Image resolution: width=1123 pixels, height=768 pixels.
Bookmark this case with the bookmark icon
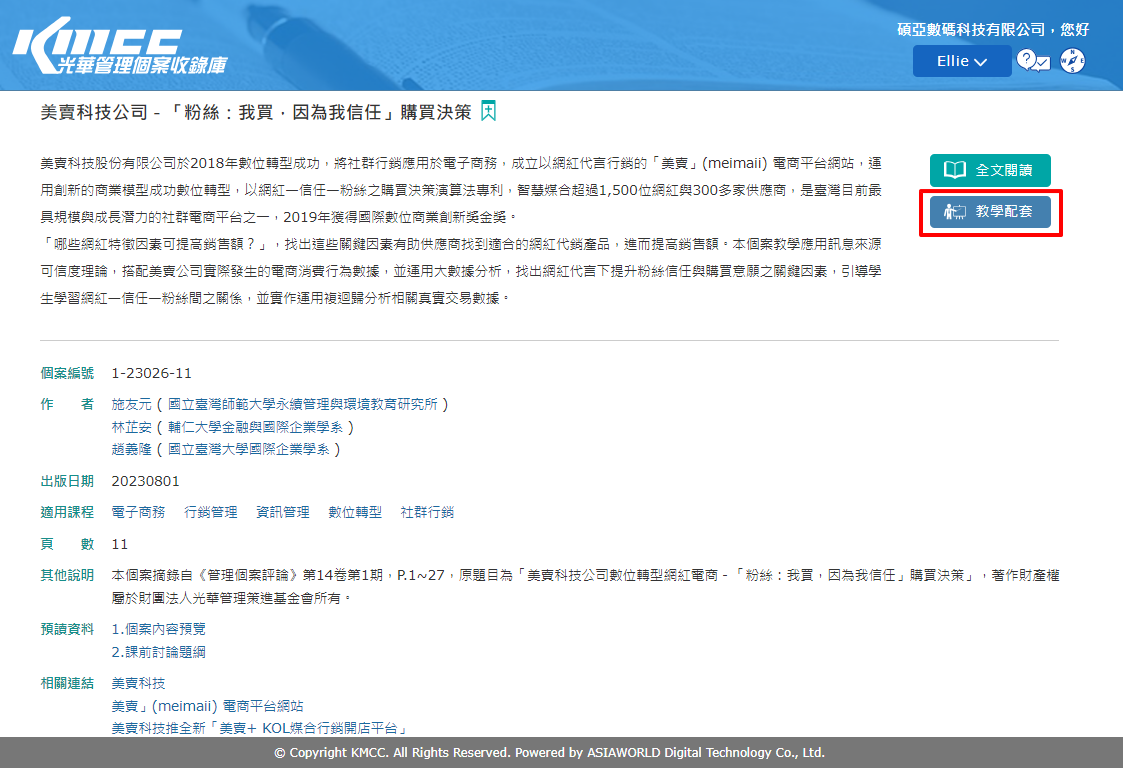click(488, 111)
